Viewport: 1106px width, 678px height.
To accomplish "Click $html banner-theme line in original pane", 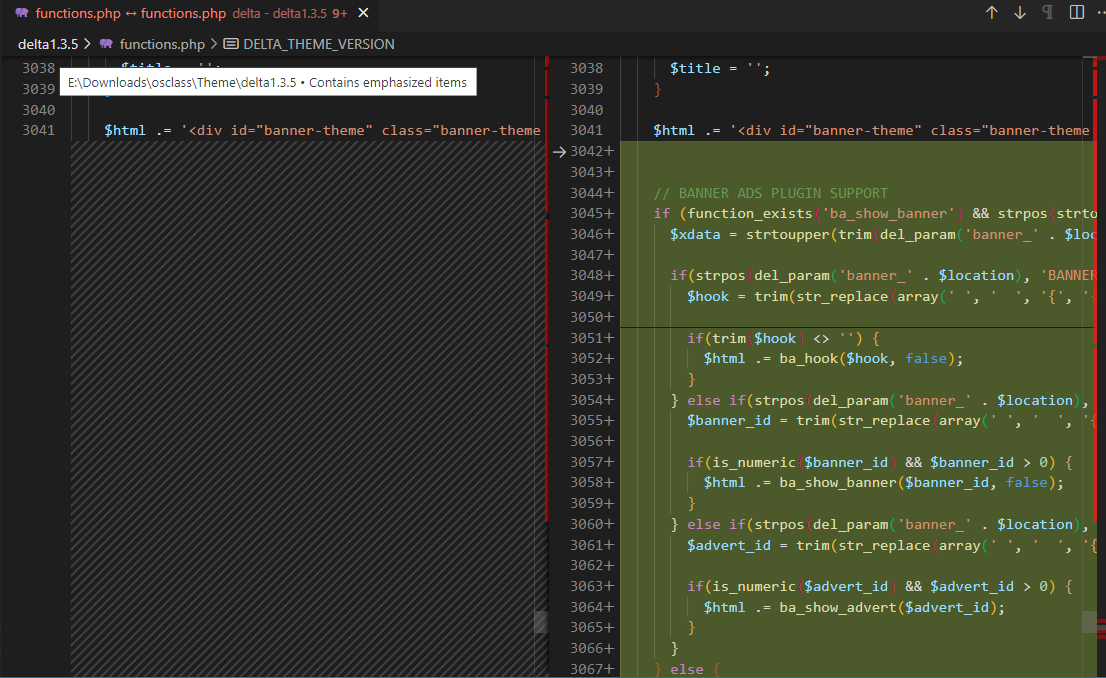I will pos(322,131).
